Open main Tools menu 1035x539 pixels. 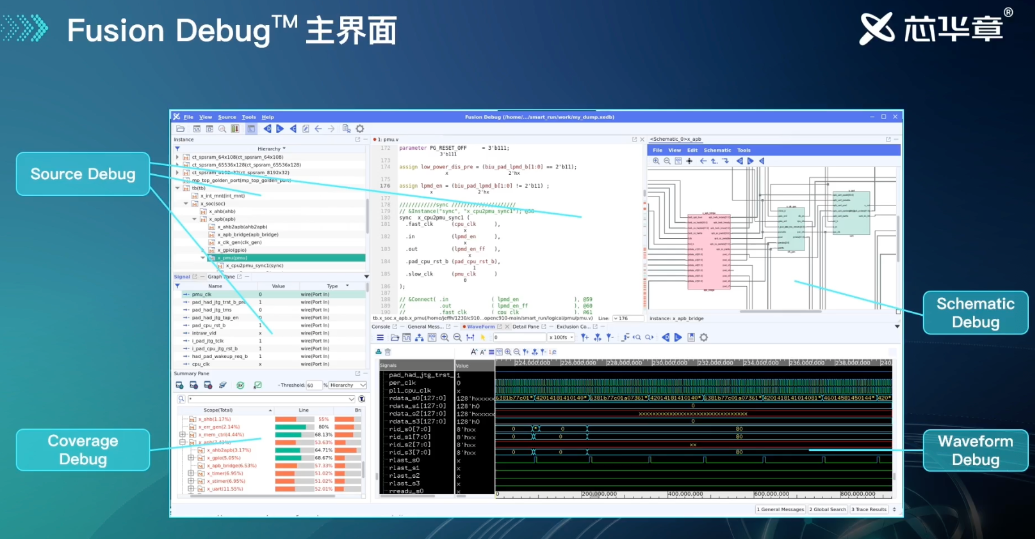coord(249,117)
